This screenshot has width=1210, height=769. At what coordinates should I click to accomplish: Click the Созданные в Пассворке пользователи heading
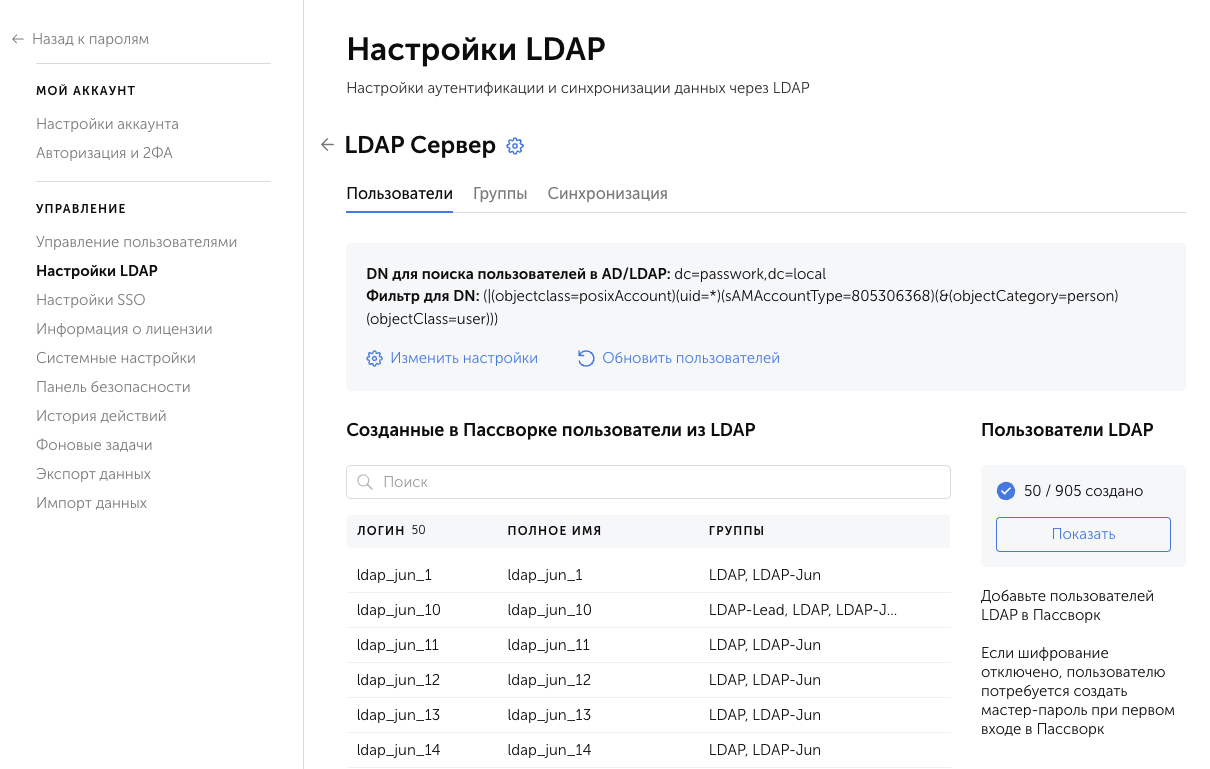[551, 430]
